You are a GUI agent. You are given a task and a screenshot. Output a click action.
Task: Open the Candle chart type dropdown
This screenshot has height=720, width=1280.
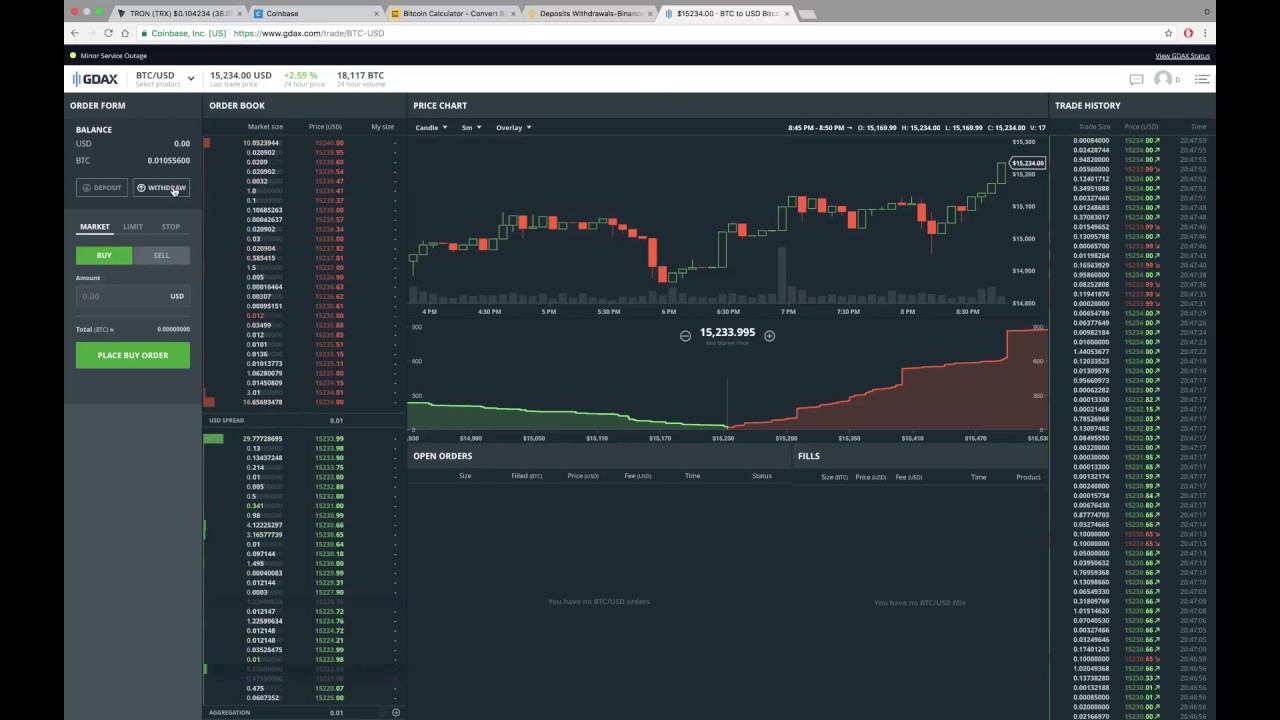point(431,128)
